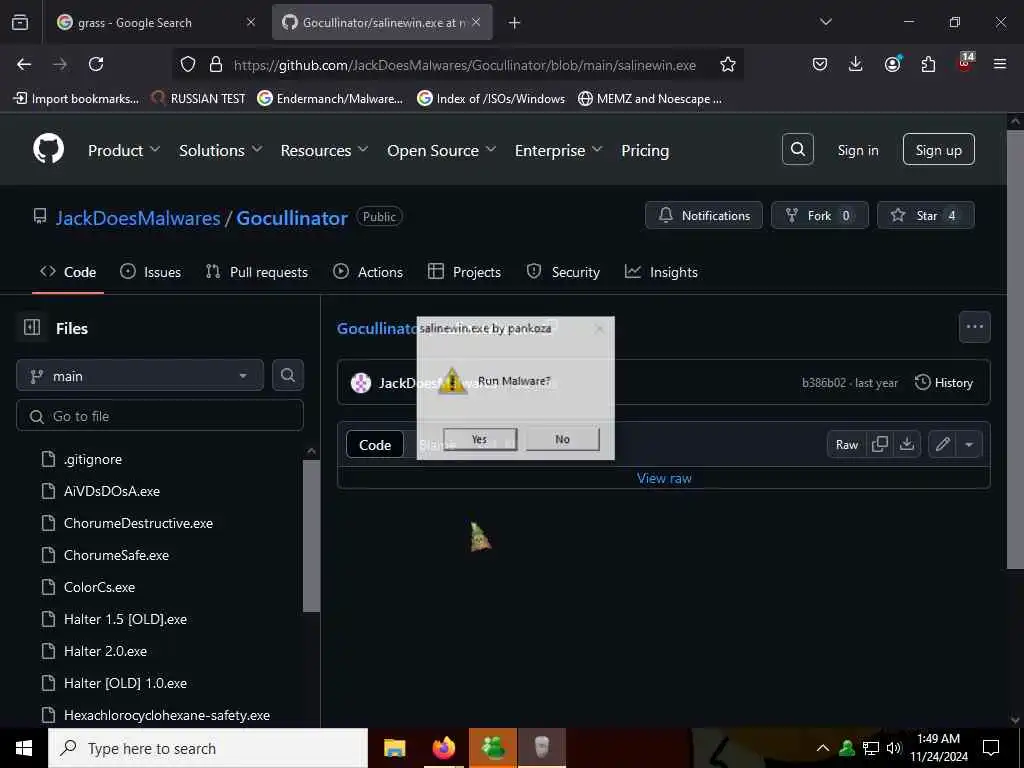
Task: Copy raw file contents icon
Action: (880, 444)
